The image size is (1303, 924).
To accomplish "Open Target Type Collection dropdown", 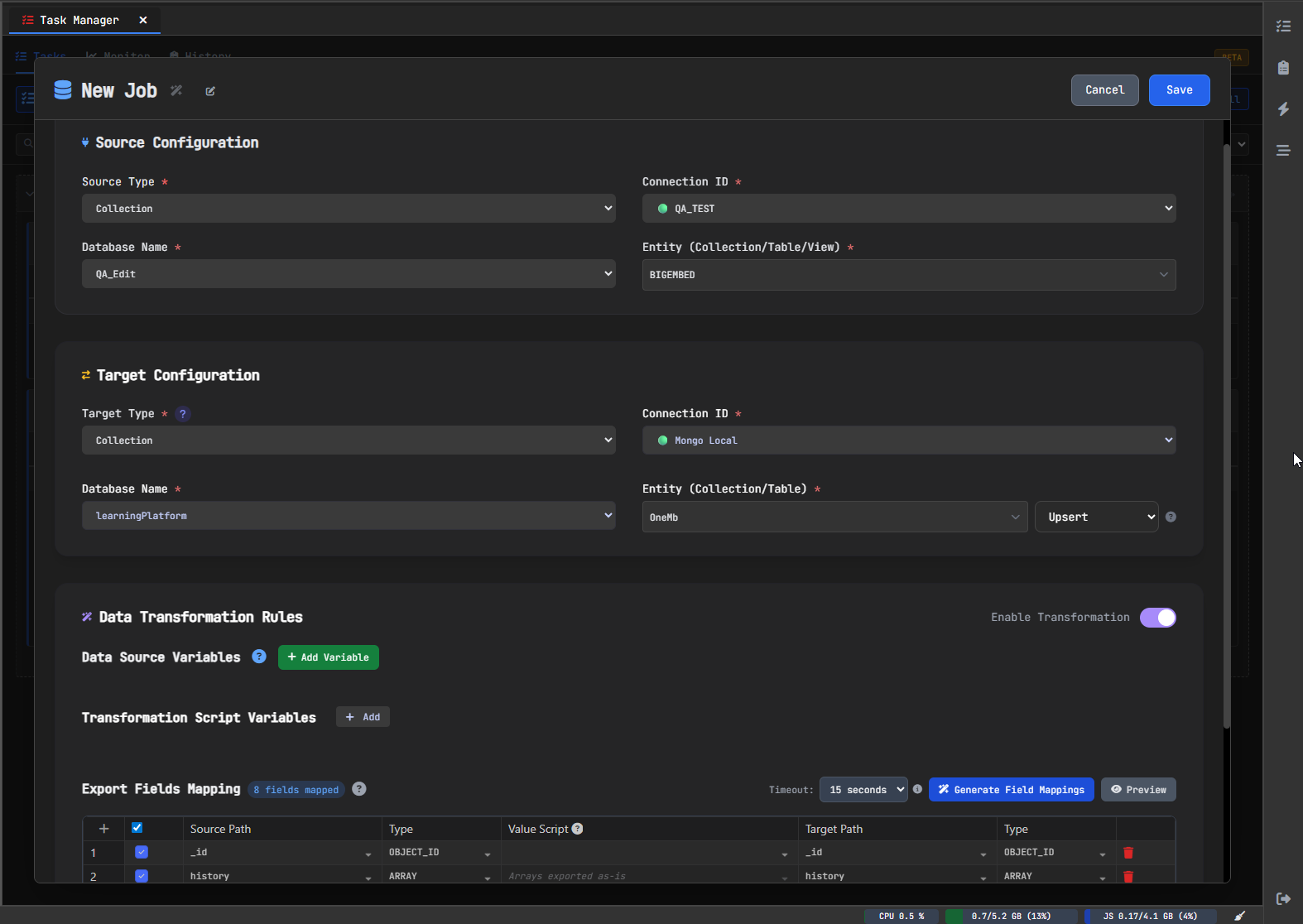I will pyautogui.click(x=349, y=440).
